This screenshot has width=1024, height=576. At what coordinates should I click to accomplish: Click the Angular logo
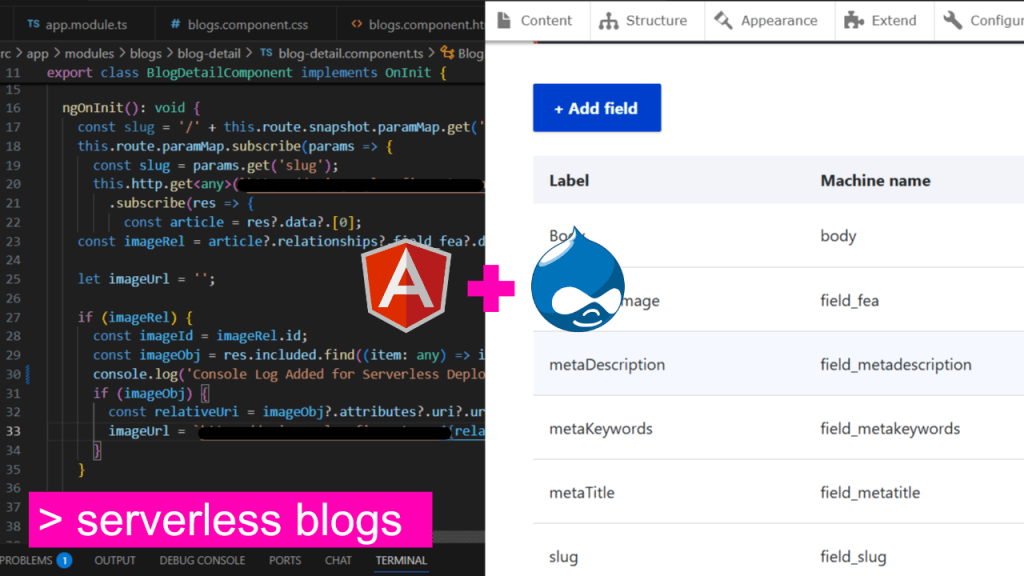click(405, 284)
